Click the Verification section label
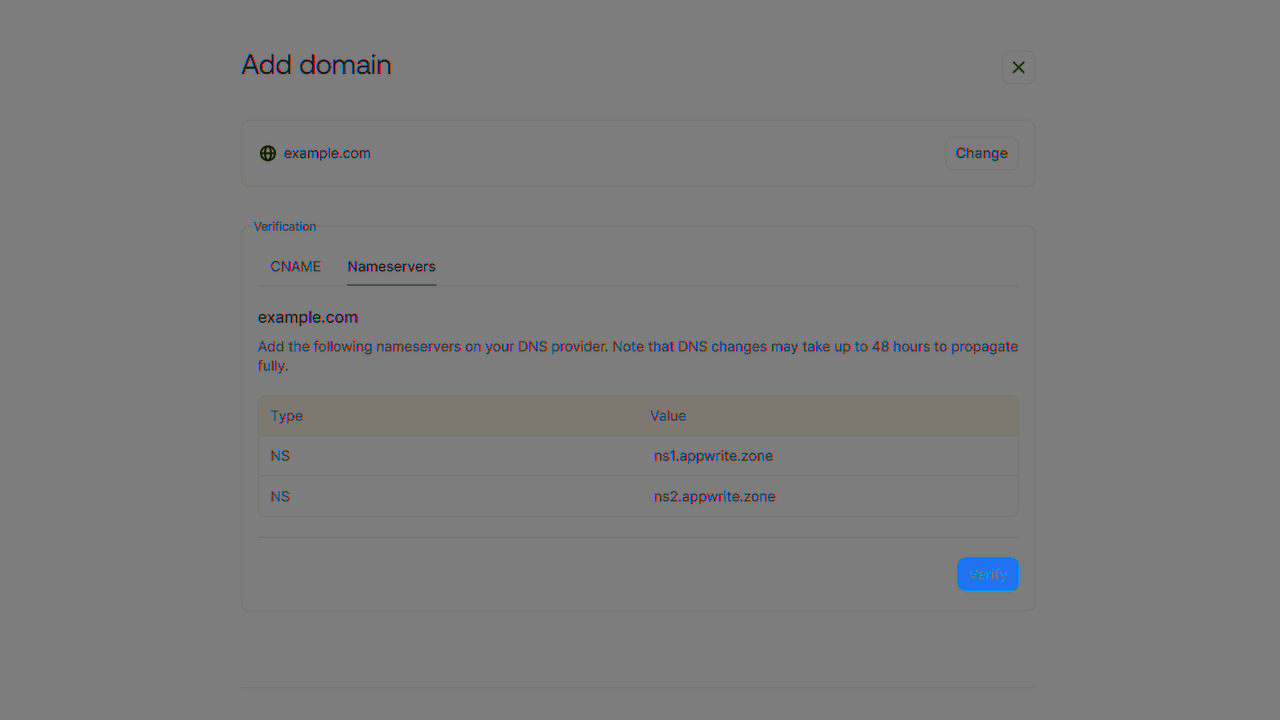Viewport: 1280px width, 720px height. (284, 226)
